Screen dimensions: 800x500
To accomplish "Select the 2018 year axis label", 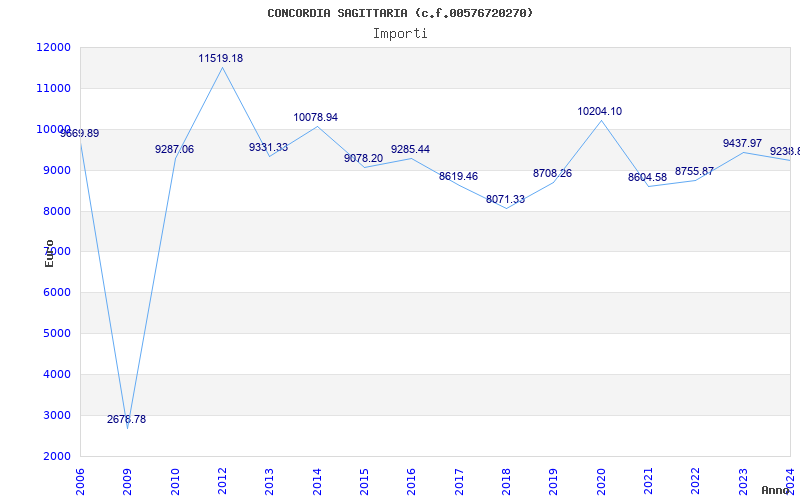I will (506, 482).
